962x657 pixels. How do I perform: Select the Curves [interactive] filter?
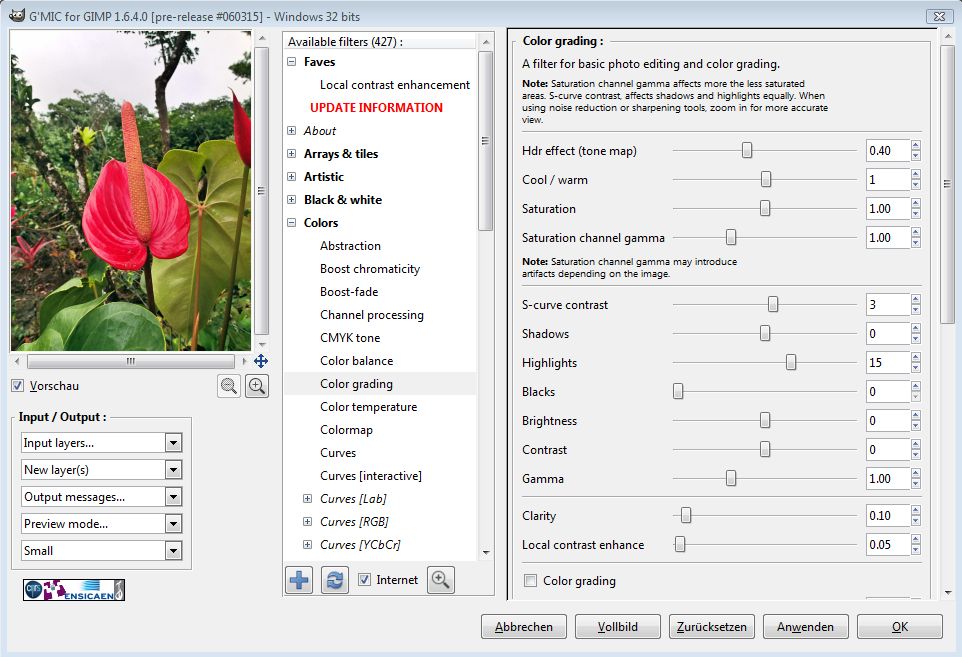pyautogui.click(x=371, y=476)
